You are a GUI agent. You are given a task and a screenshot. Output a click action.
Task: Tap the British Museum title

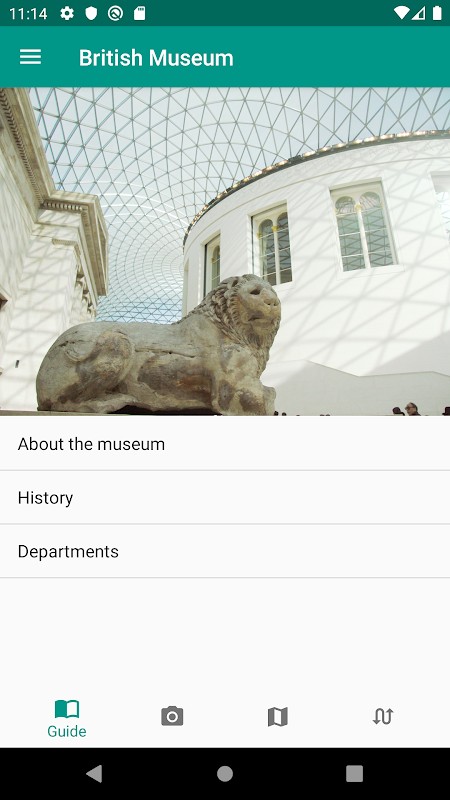[156, 58]
